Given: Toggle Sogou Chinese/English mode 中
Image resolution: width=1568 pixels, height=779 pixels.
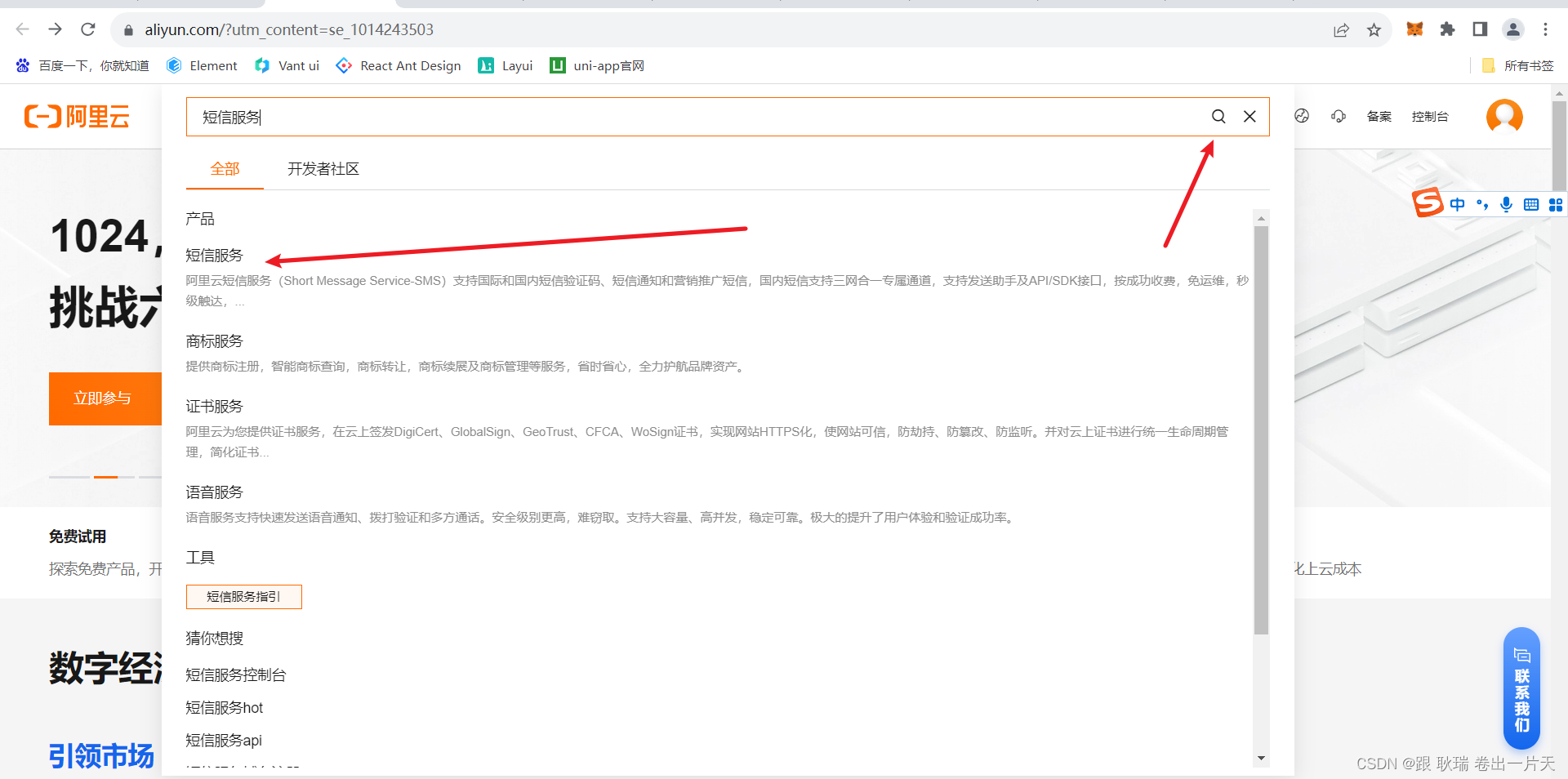Looking at the screenshot, I should coord(1458,204).
